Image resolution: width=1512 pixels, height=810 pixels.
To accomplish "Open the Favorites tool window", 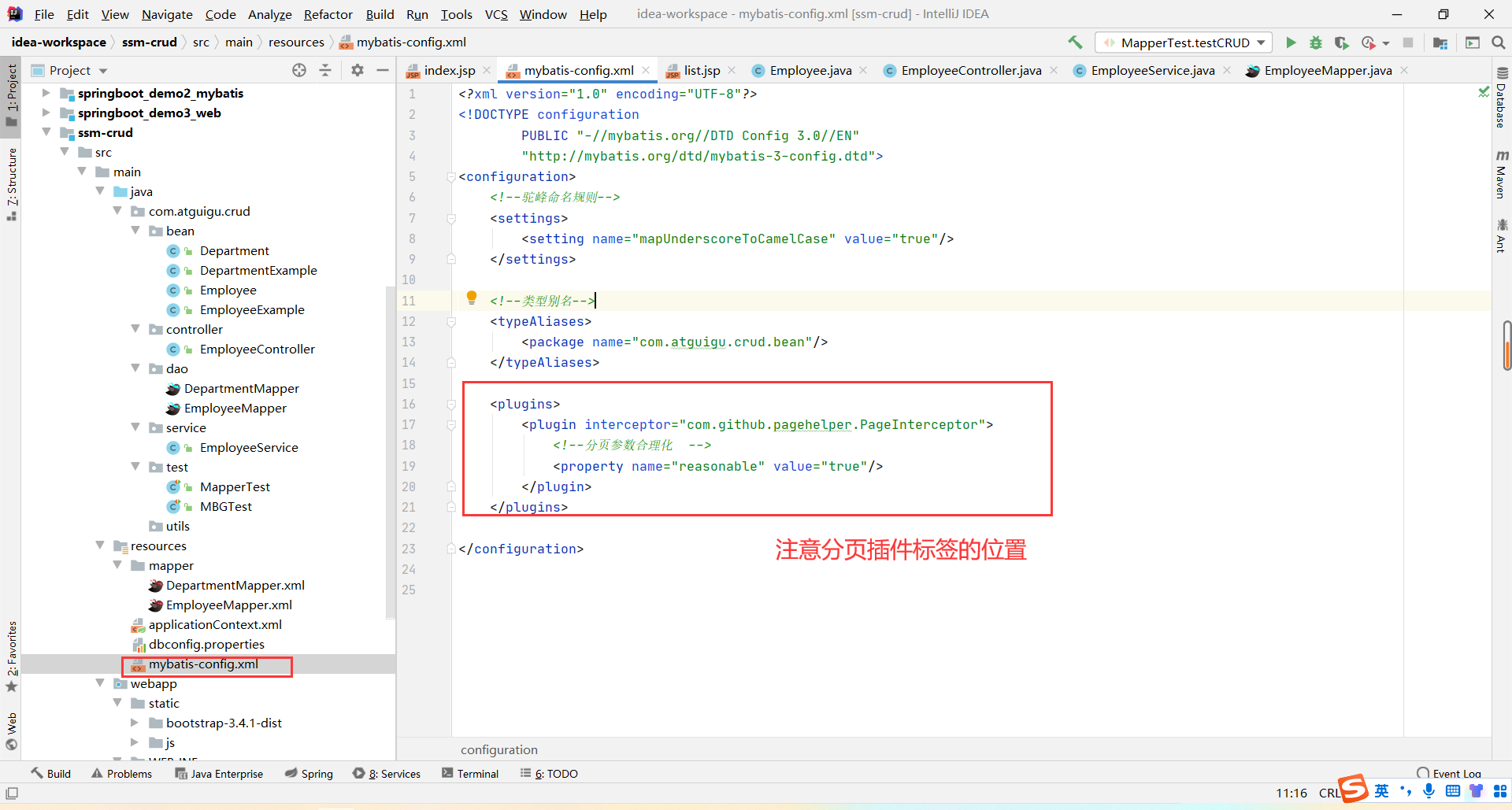I will click(12, 656).
